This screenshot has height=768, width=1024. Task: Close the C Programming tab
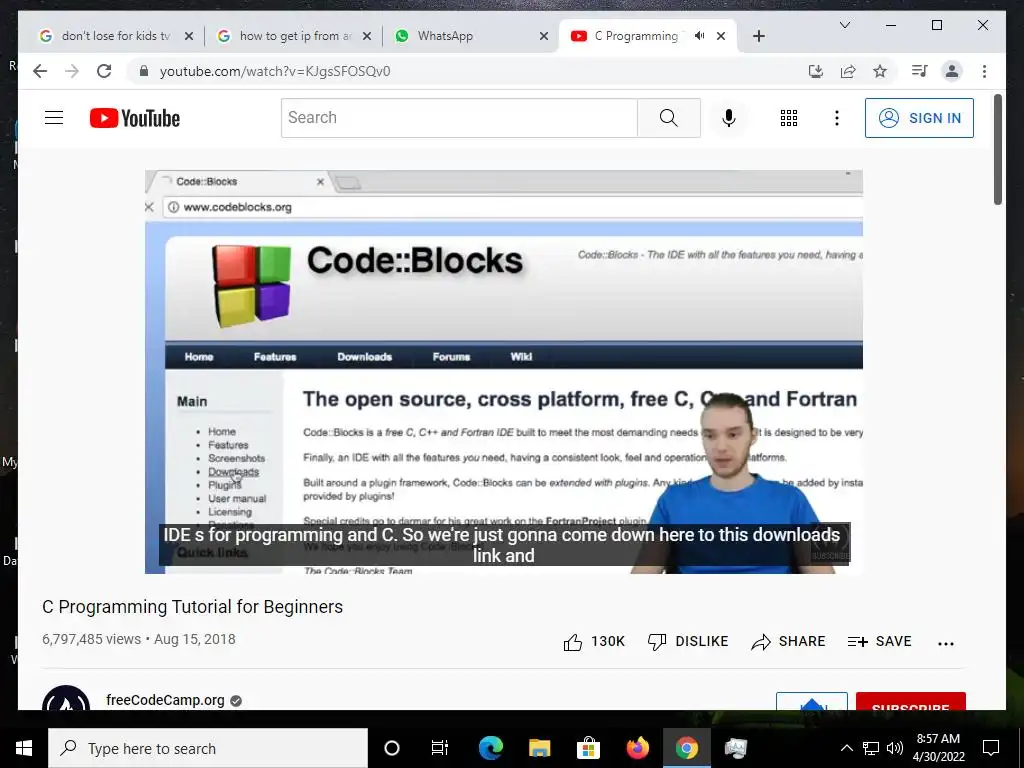pyautogui.click(x=721, y=36)
